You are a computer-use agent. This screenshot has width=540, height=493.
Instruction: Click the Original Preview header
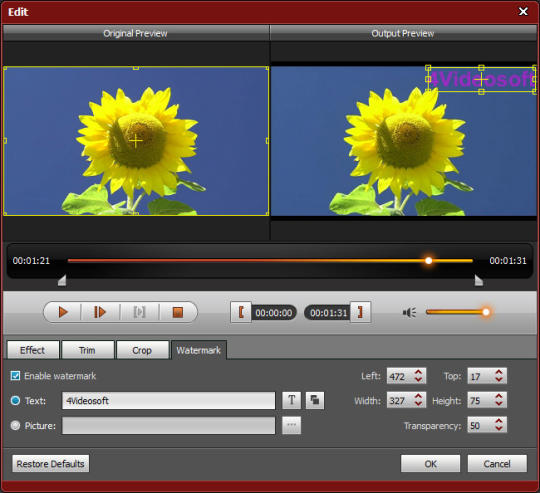pyautogui.click(x=136, y=33)
